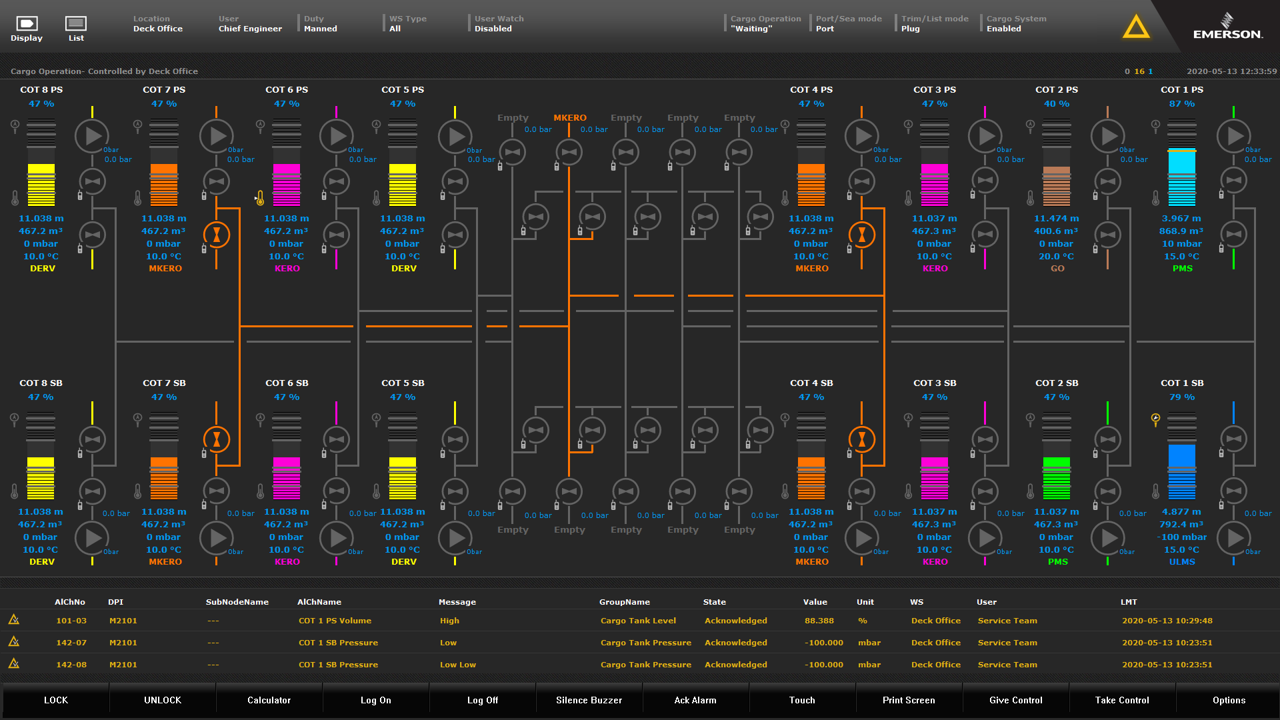Click the cyan COT 1 PS tank level bar
Image resolution: width=1280 pixels, height=720 pixels.
pos(1181,177)
